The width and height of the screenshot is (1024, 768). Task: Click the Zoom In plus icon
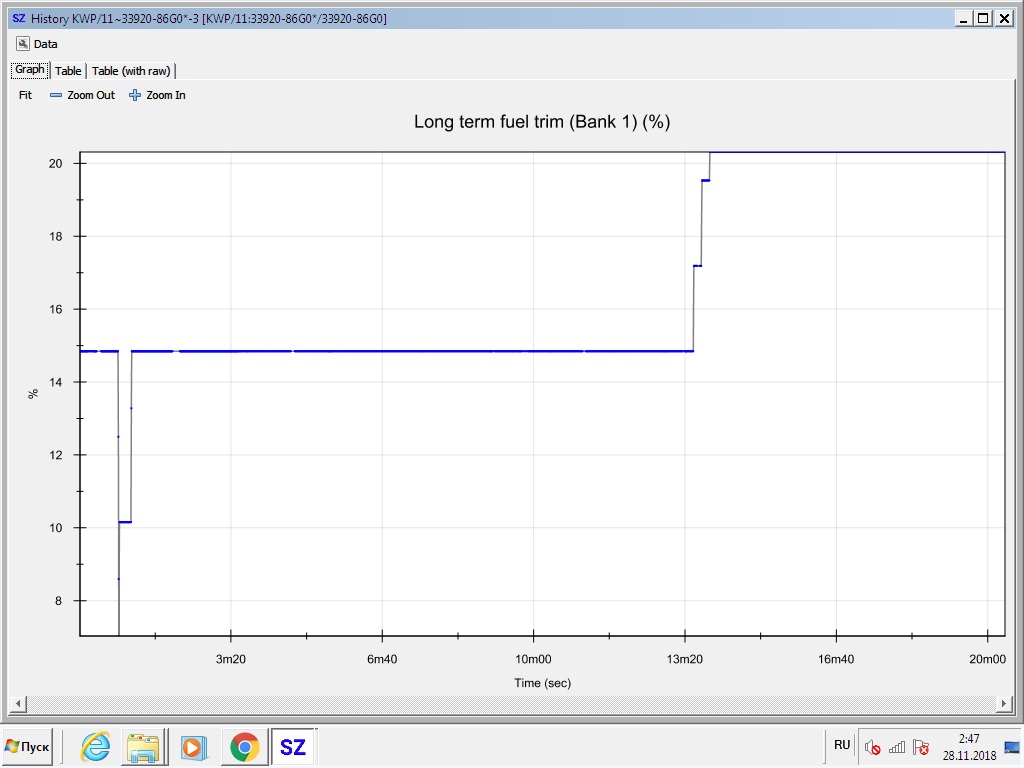[x=135, y=95]
